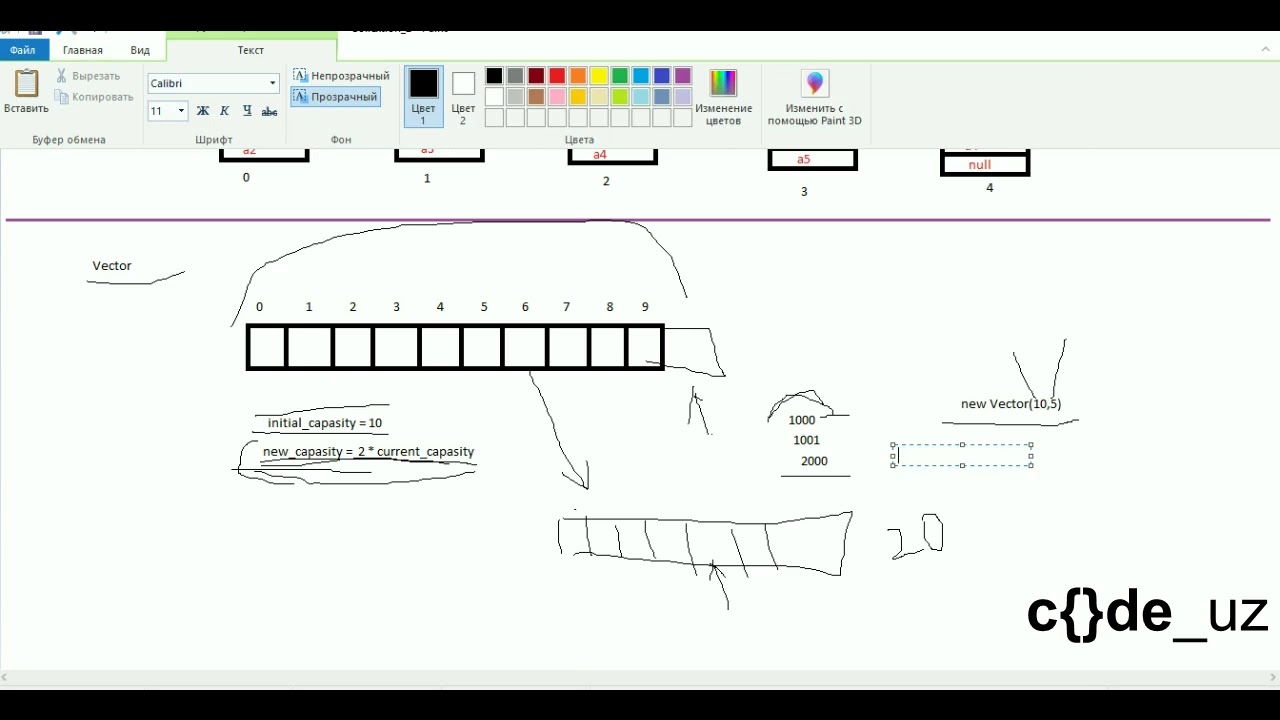Switch to the Главная (Home) tab
This screenshot has width=1280, height=720.
tap(83, 50)
